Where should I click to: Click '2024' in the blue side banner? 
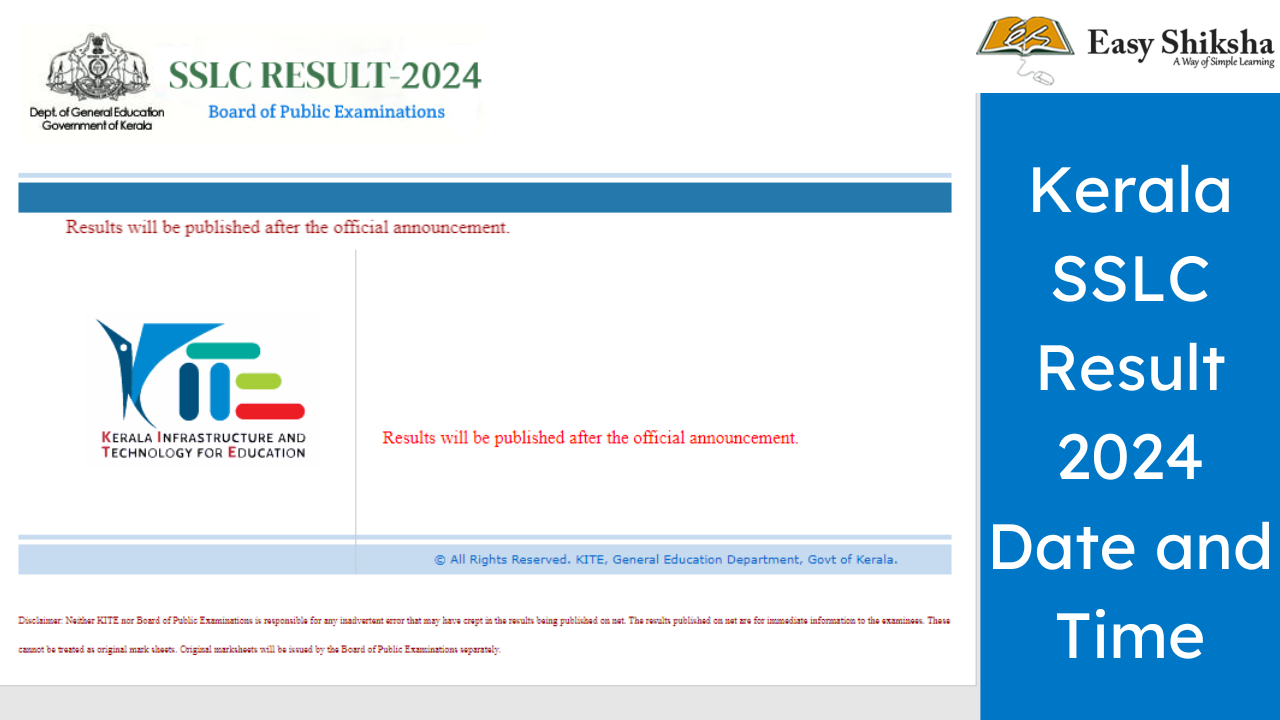[1130, 458]
